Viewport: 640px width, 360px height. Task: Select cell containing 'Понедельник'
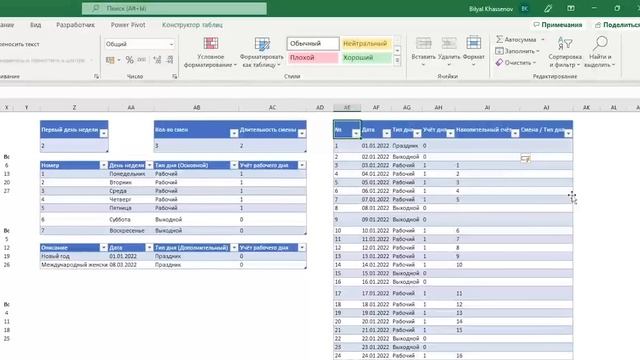pyautogui.click(x=131, y=174)
